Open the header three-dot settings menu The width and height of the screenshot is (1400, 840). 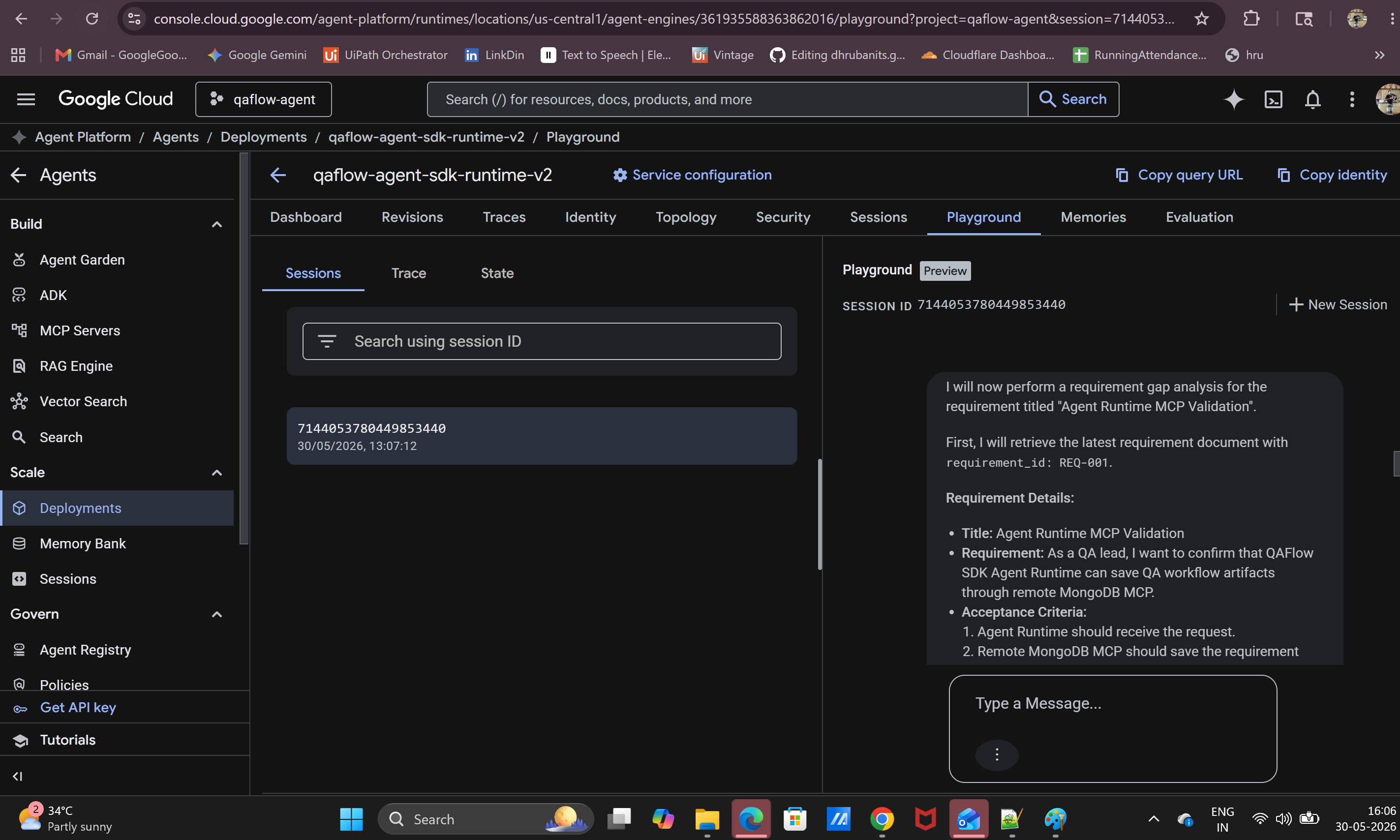[x=1352, y=99]
